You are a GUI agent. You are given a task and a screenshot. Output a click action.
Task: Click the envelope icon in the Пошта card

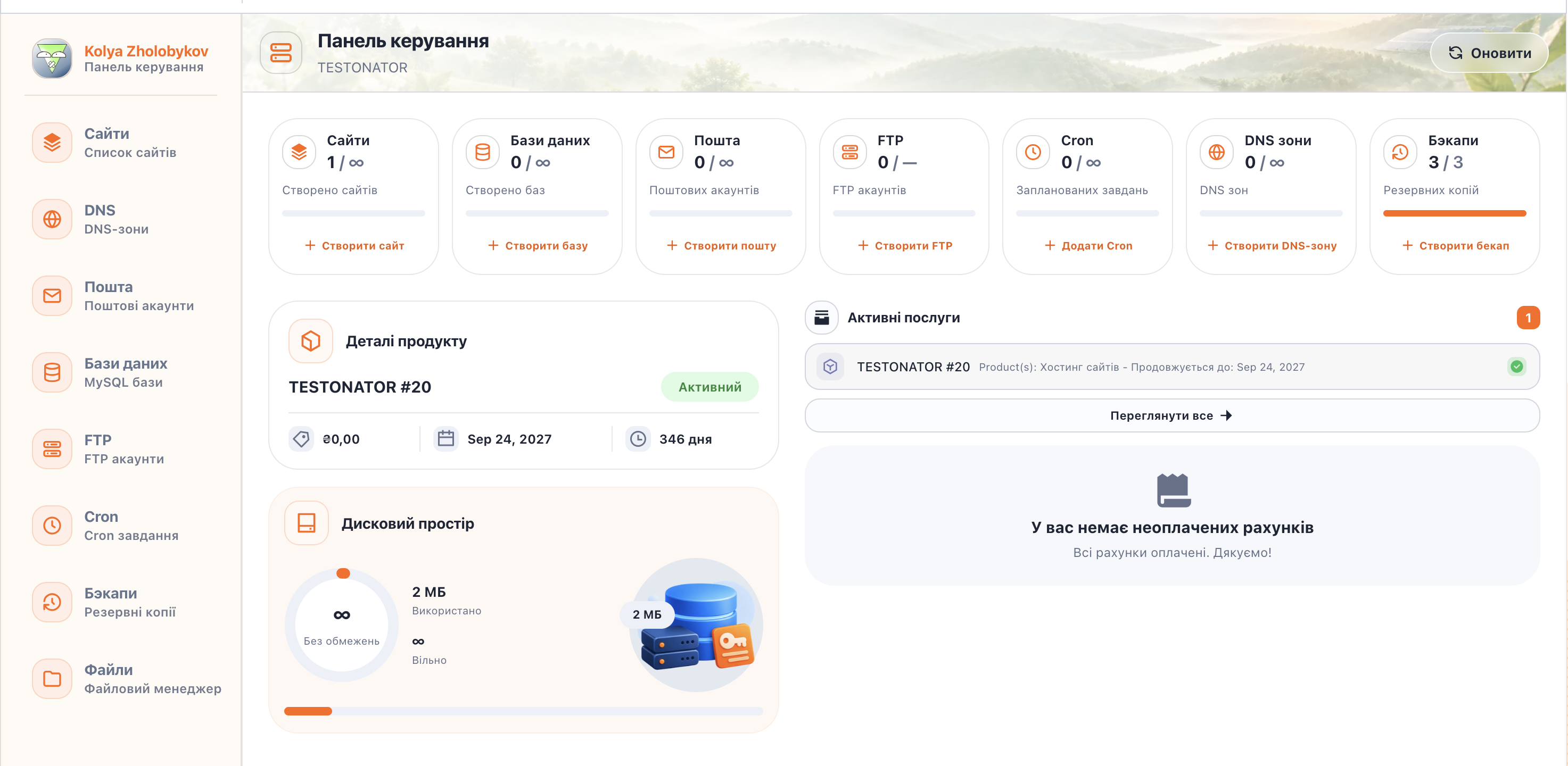coord(666,152)
